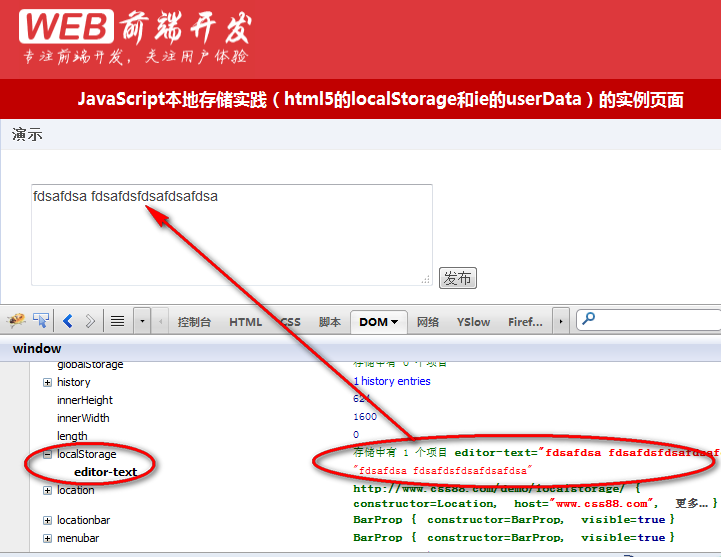
Task: Switch to the 网络 tab
Action: coord(428,322)
